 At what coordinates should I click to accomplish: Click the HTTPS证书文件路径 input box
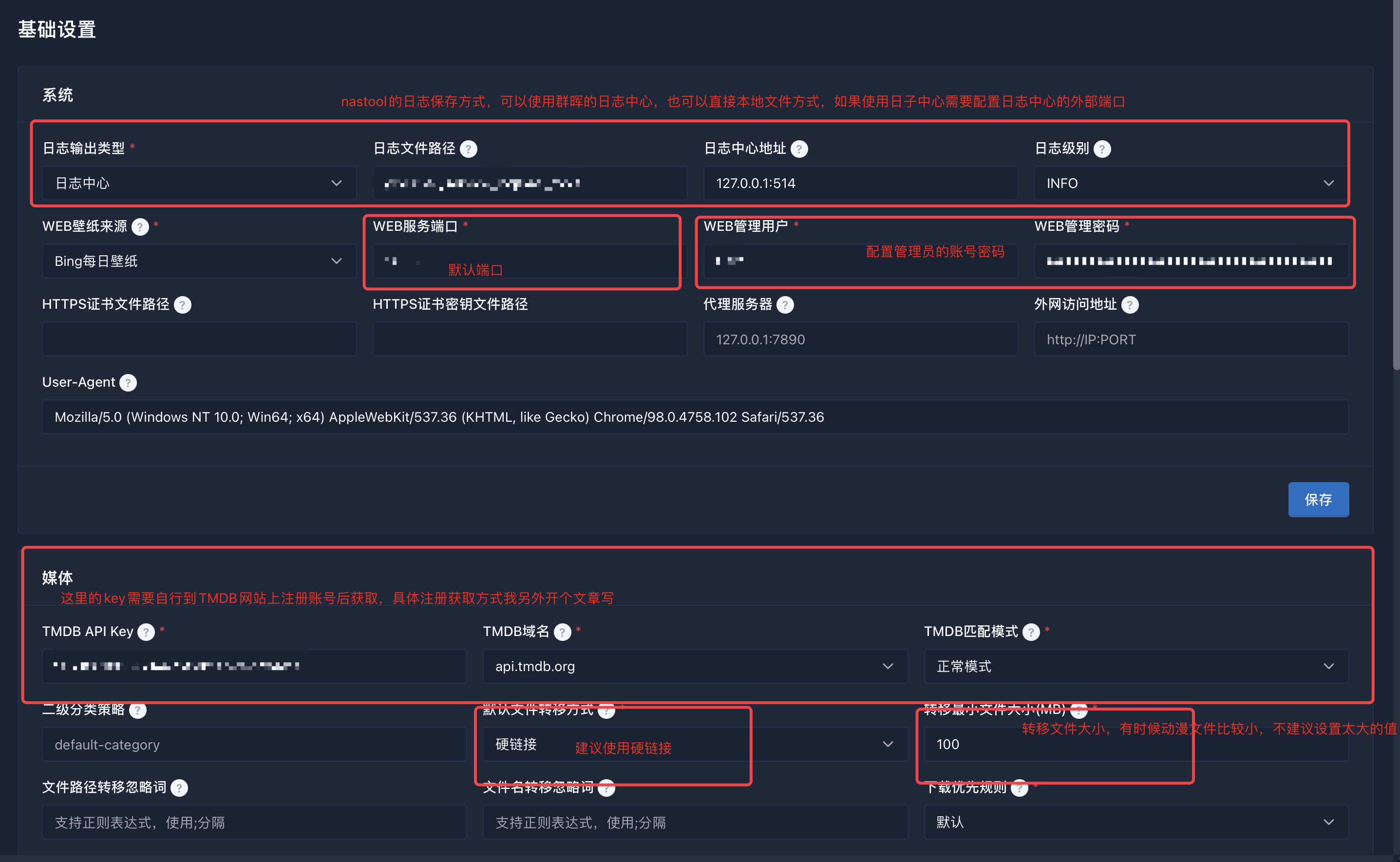click(x=198, y=339)
